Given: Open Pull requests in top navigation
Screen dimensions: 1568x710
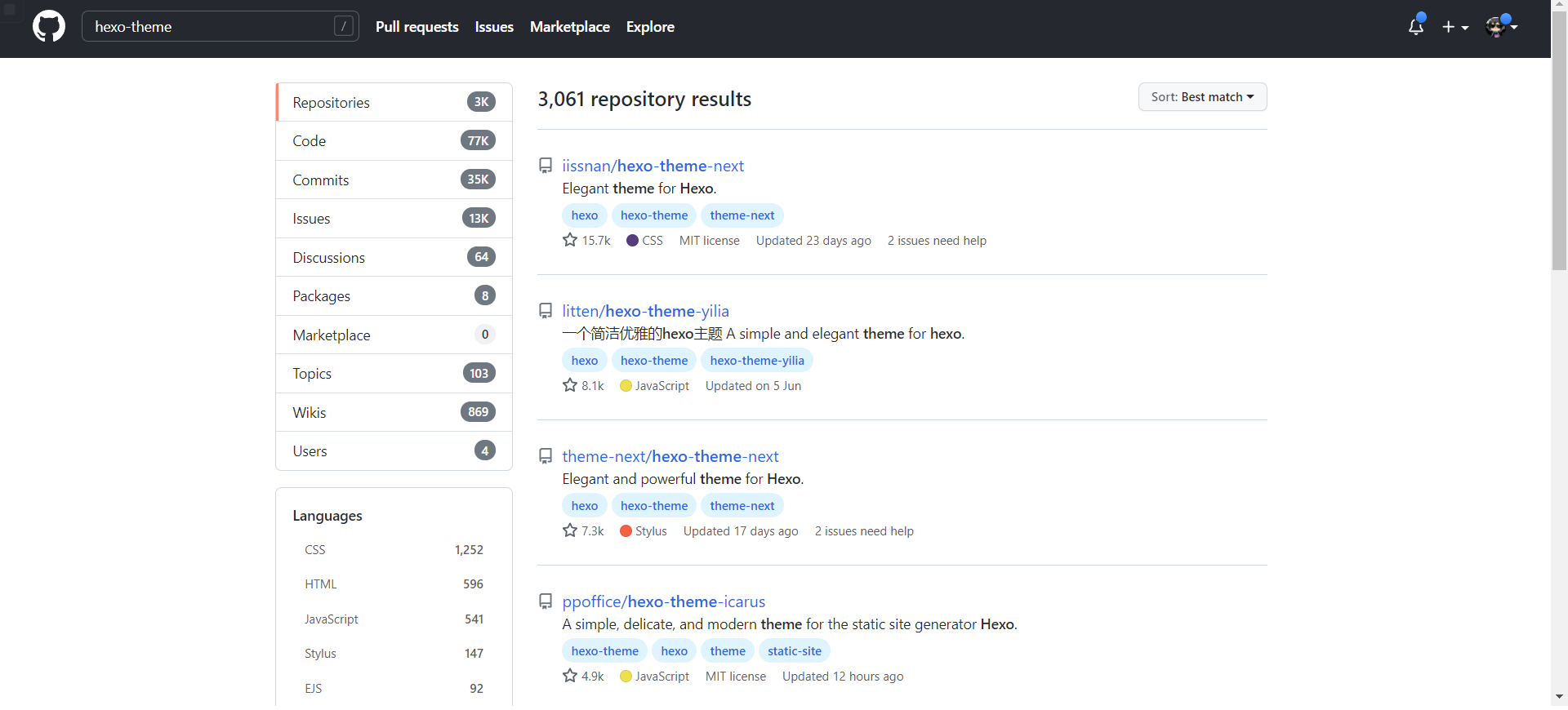Looking at the screenshot, I should pos(416,27).
